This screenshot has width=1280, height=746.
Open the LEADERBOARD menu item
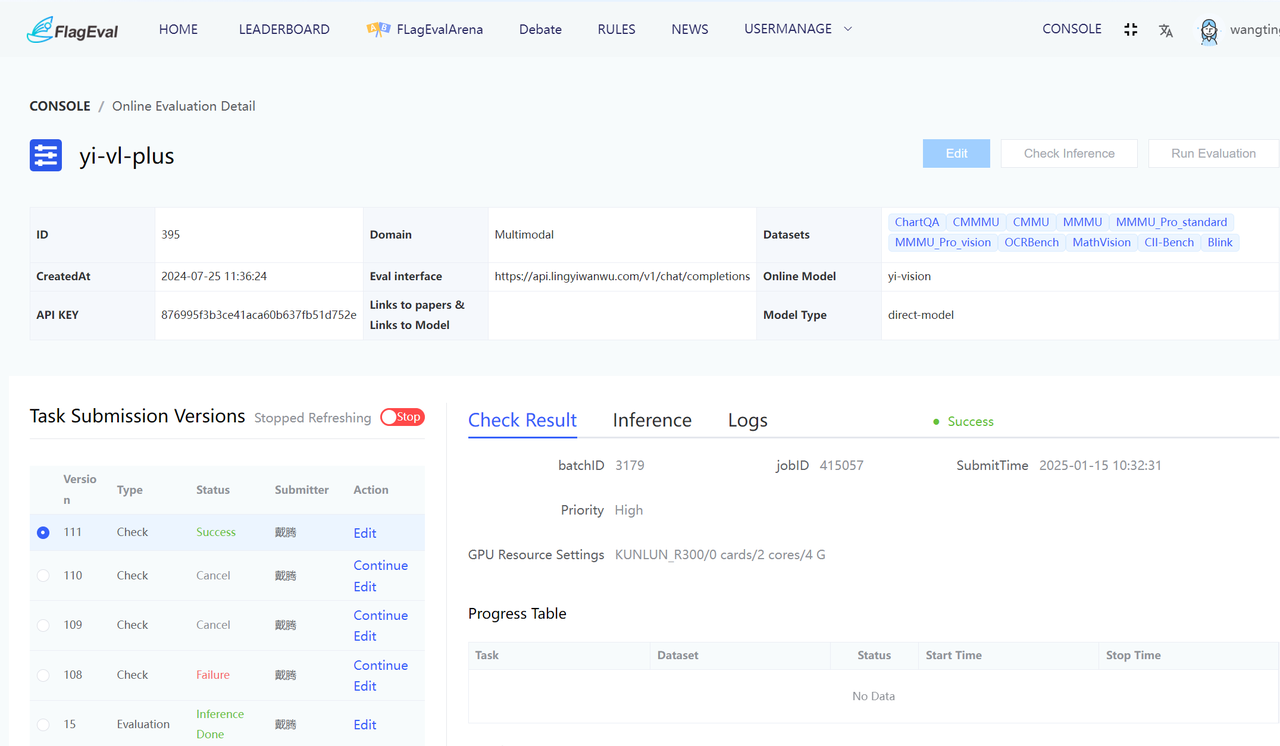(x=284, y=29)
